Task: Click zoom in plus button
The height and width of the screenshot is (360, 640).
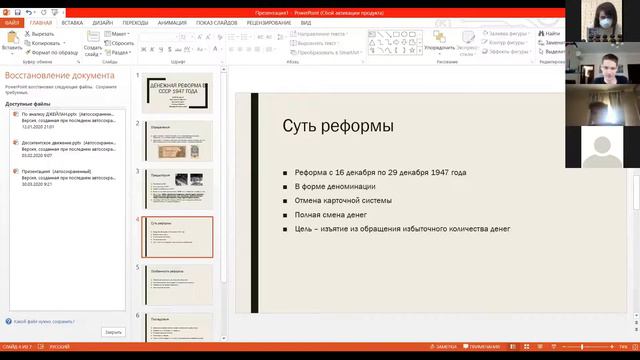Action: pos(612,347)
